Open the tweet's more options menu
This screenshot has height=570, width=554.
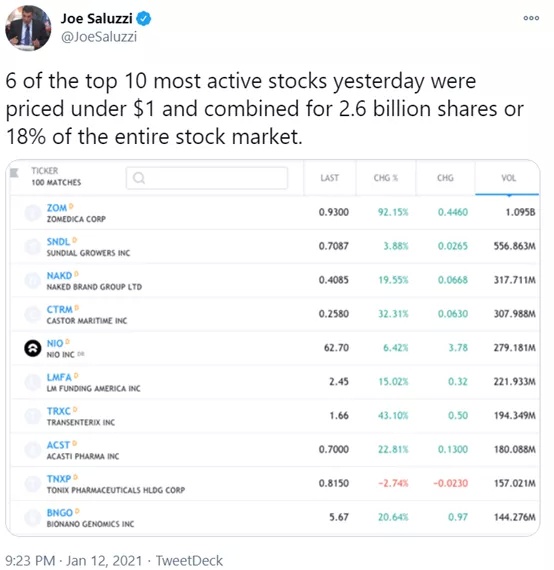point(531,18)
